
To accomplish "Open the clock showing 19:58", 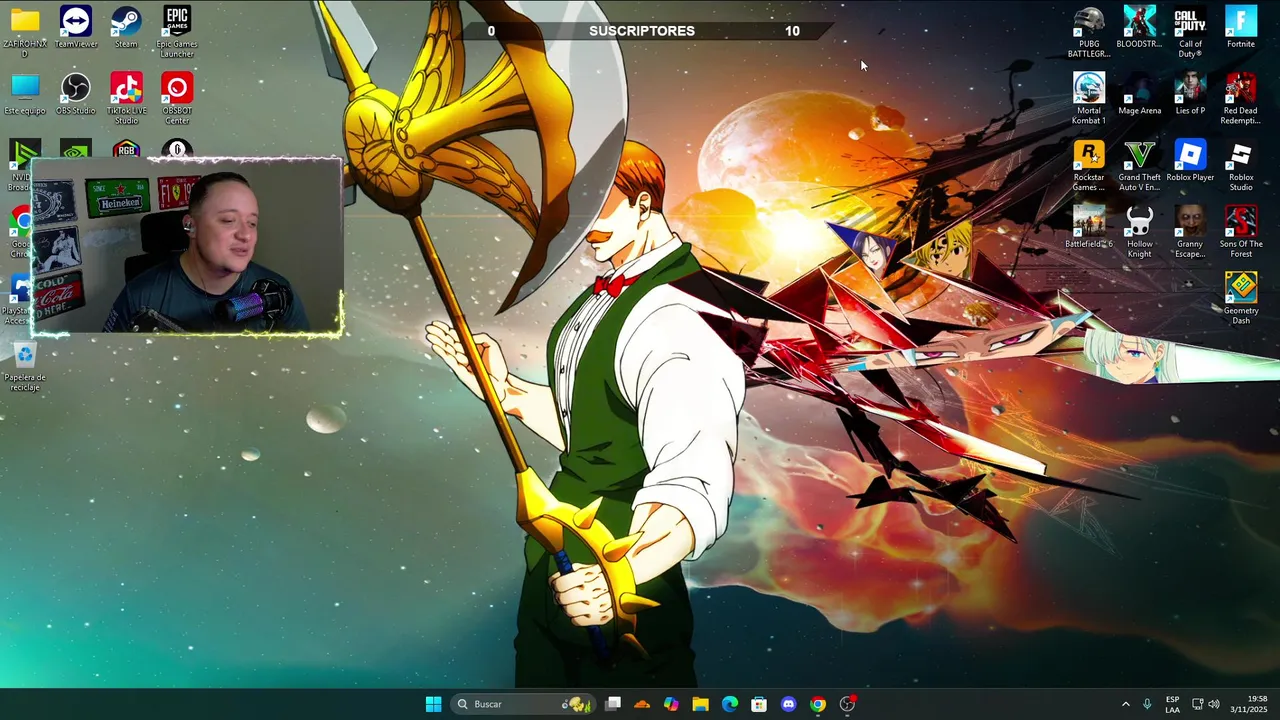I will coord(1249,704).
